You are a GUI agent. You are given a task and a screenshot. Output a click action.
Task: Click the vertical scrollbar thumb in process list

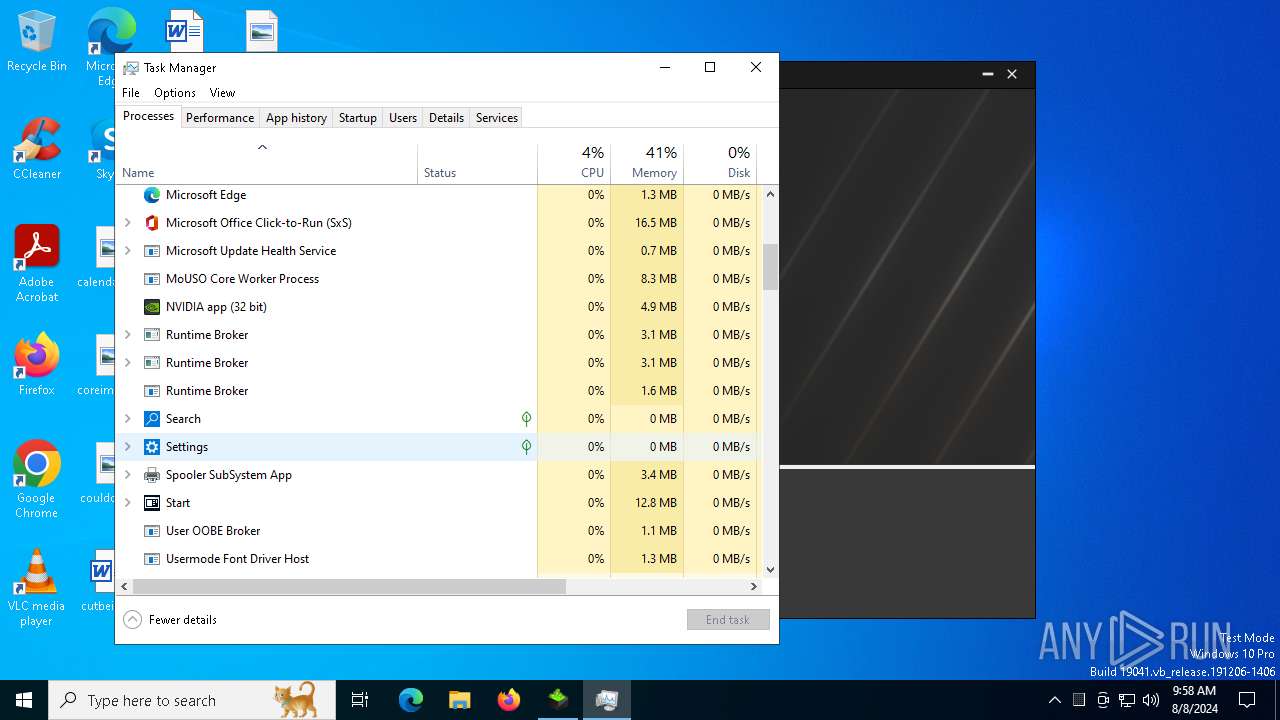click(x=770, y=267)
